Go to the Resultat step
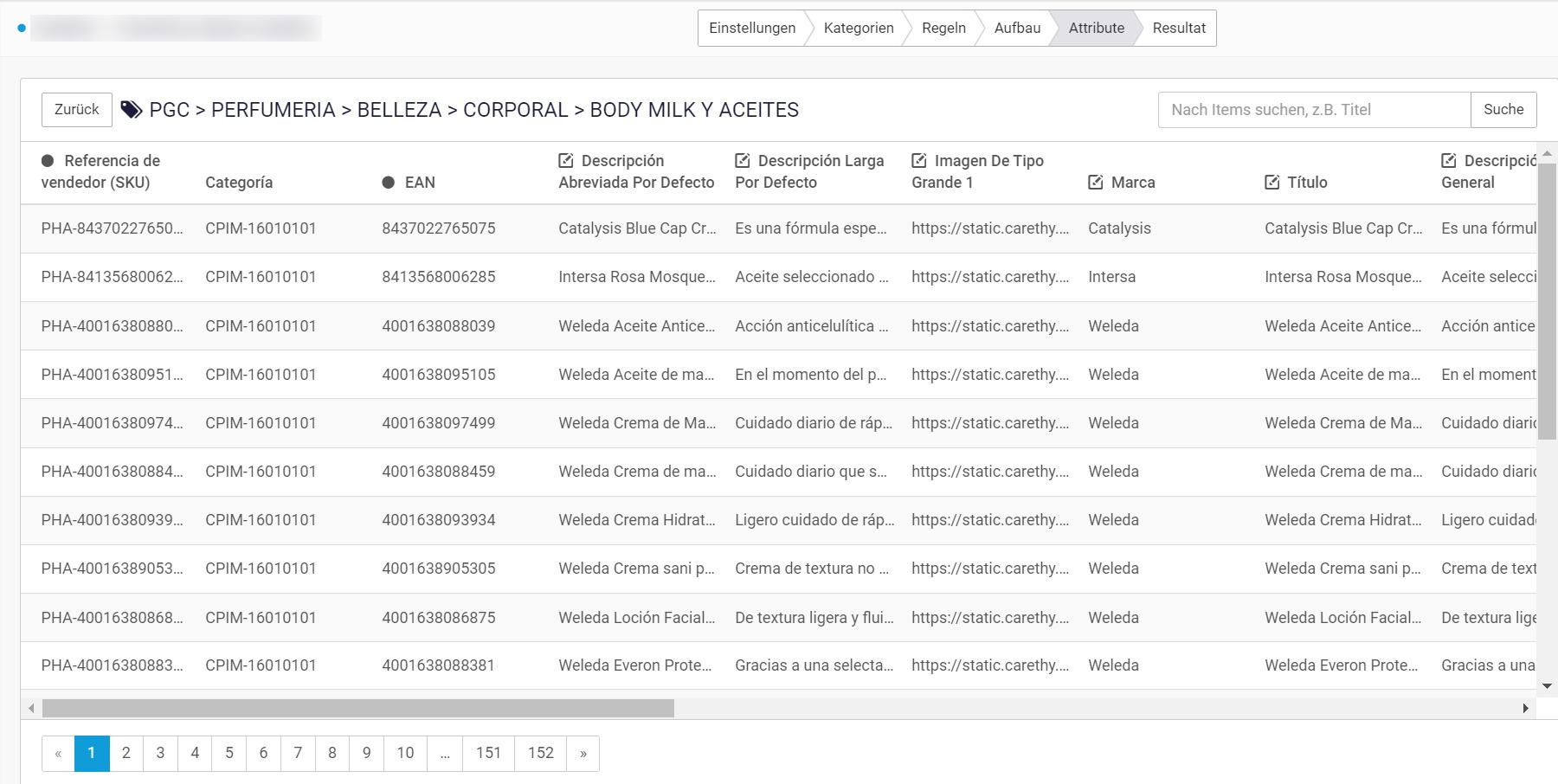 pos(1179,29)
